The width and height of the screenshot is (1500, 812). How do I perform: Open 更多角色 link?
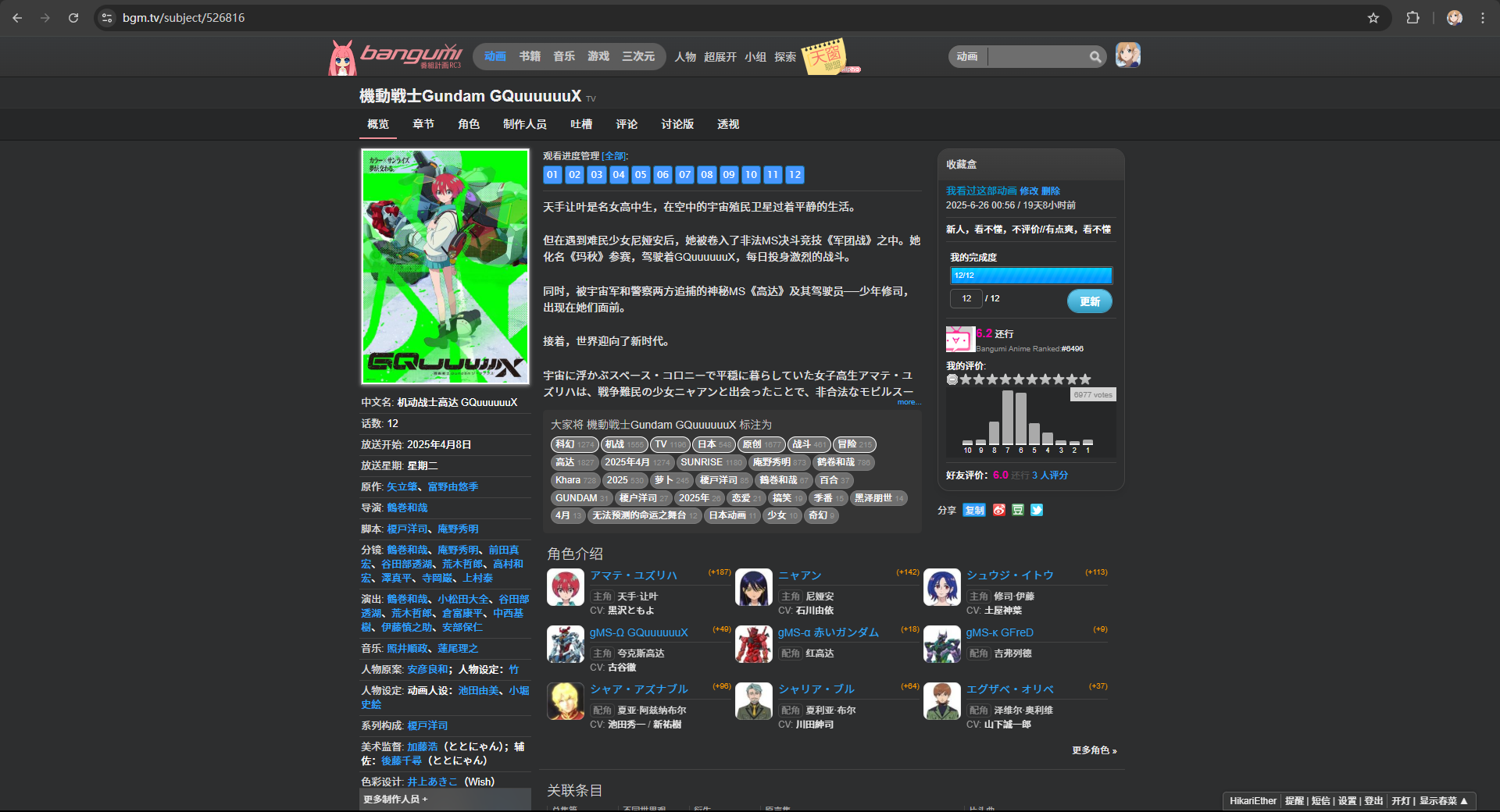[1095, 750]
